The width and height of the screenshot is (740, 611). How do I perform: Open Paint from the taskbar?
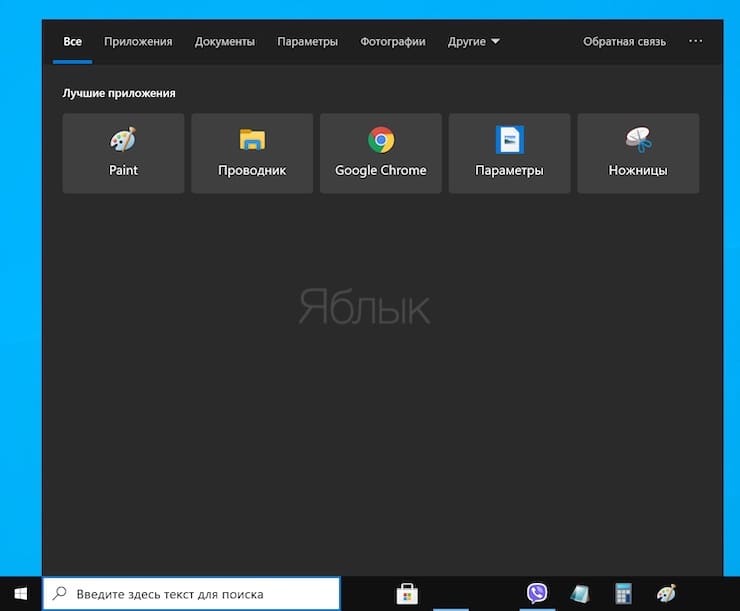click(666, 594)
